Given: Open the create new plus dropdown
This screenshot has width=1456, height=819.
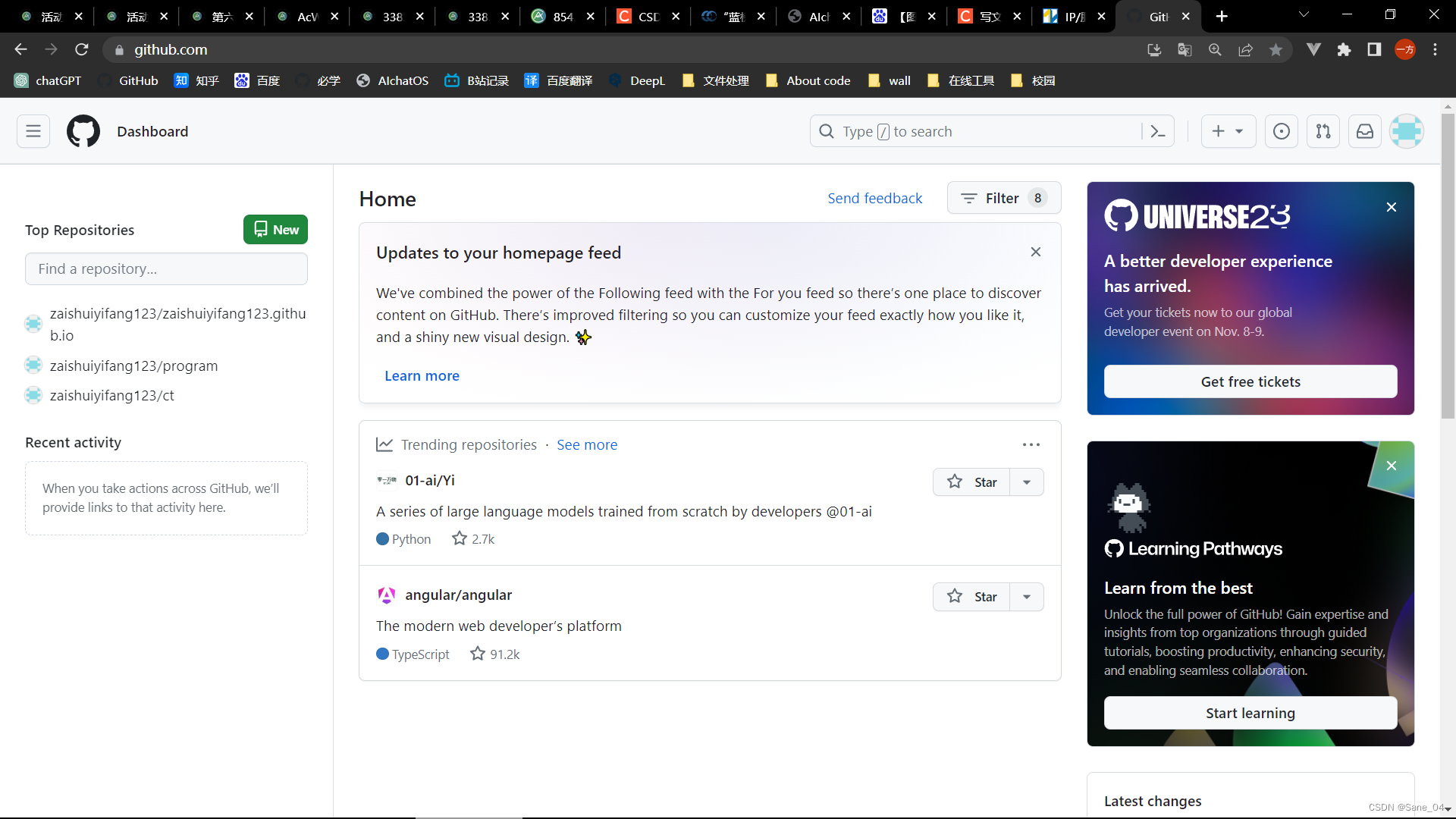Looking at the screenshot, I should point(1228,131).
